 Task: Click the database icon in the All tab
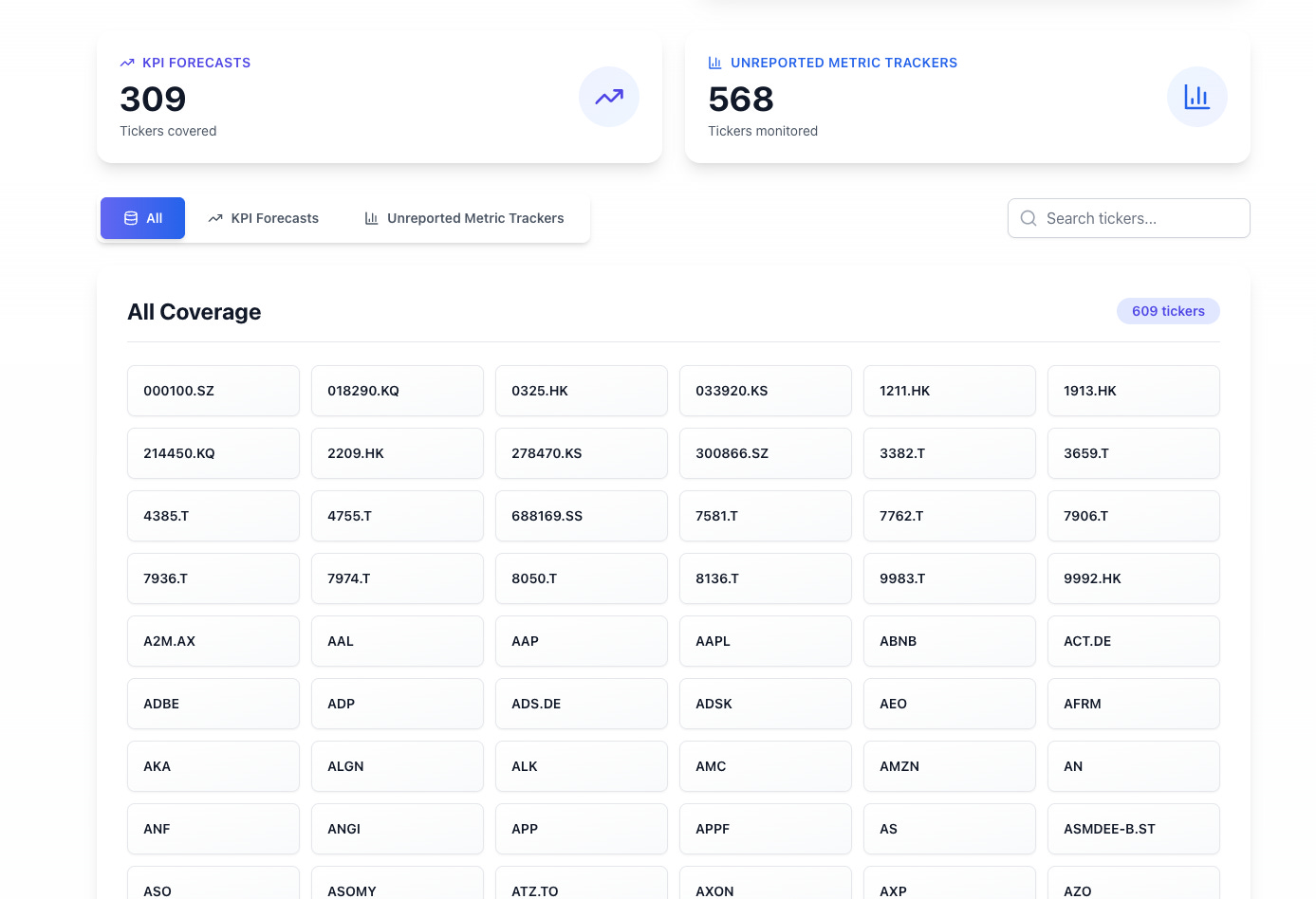(131, 218)
